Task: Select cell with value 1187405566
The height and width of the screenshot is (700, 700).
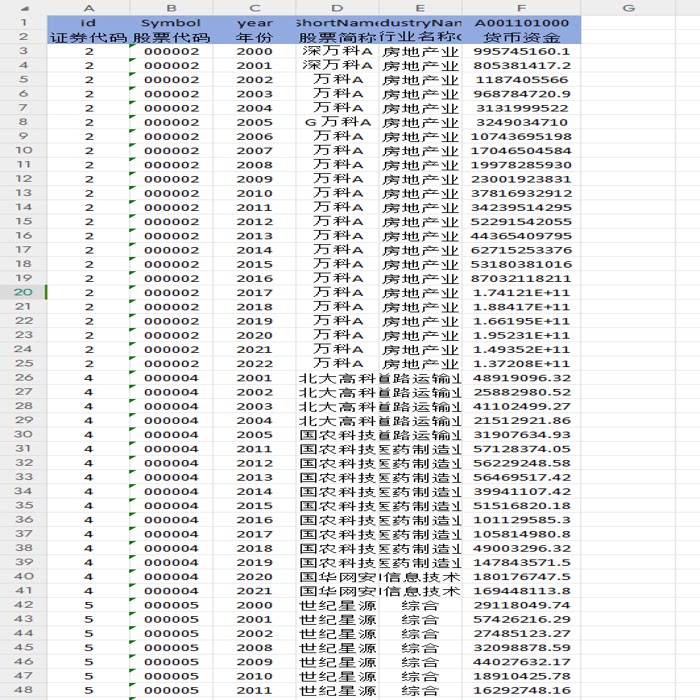Action: click(x=521, y=79)
